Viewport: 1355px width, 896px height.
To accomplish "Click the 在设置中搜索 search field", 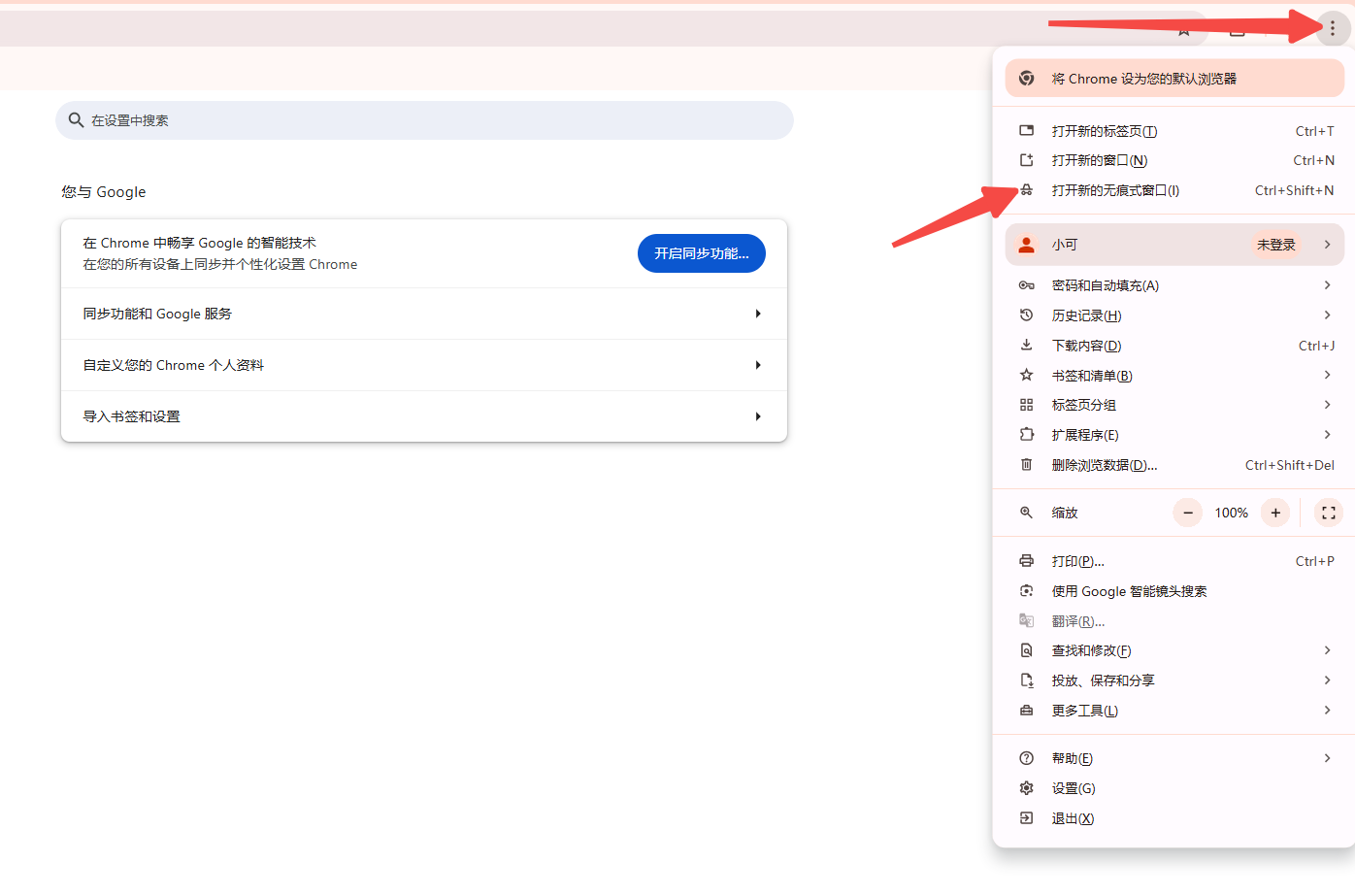I will coord(424,120).
